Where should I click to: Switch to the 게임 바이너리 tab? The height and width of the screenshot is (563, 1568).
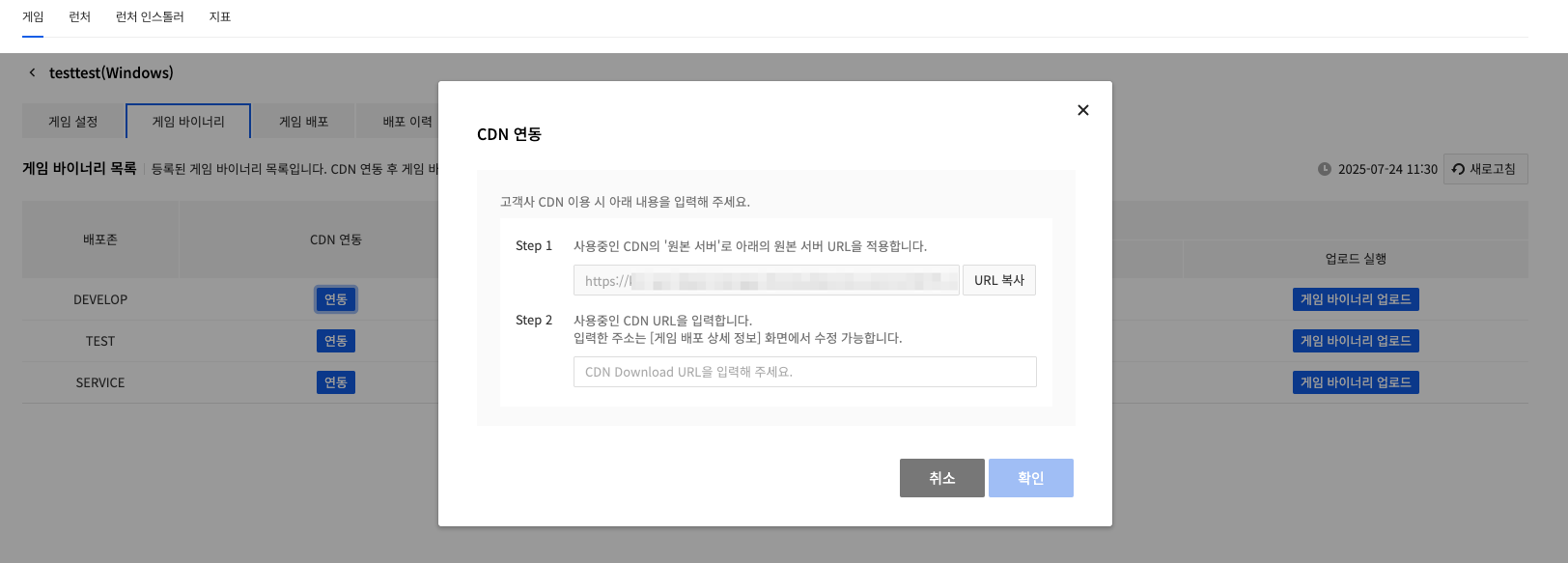coord(188,122)
